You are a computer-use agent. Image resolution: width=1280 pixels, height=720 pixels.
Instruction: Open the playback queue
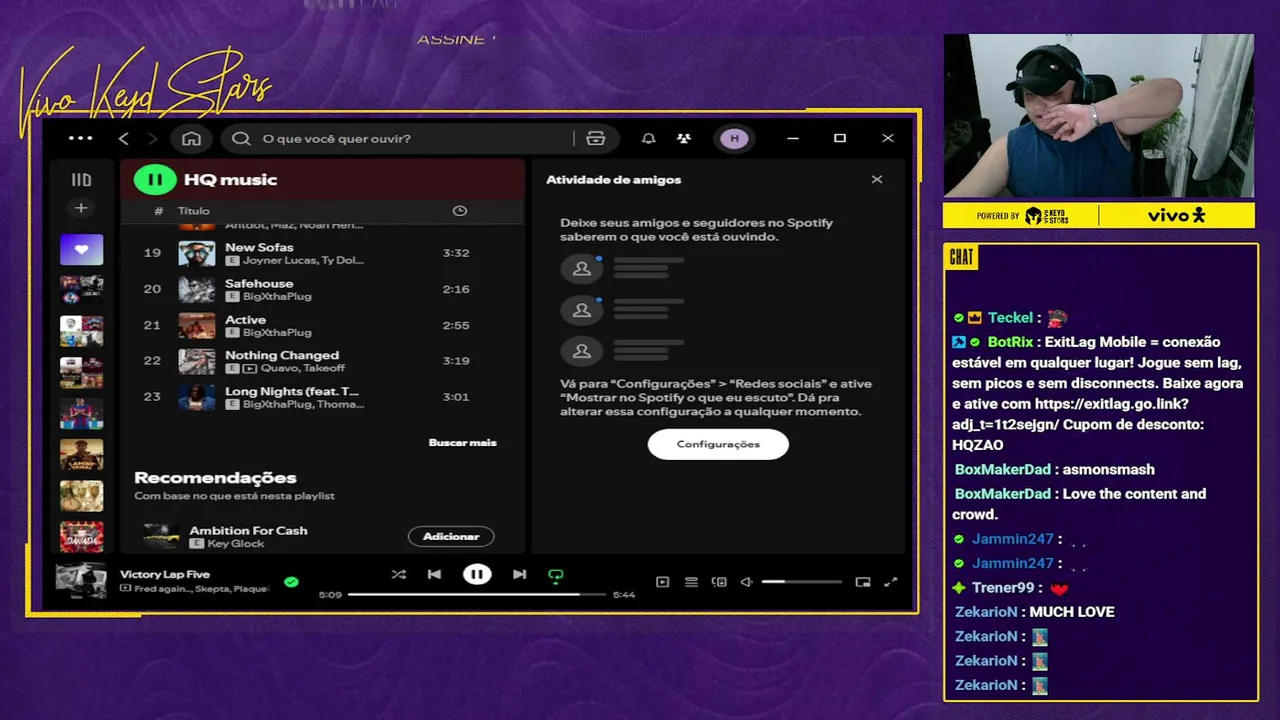[691, 581]
